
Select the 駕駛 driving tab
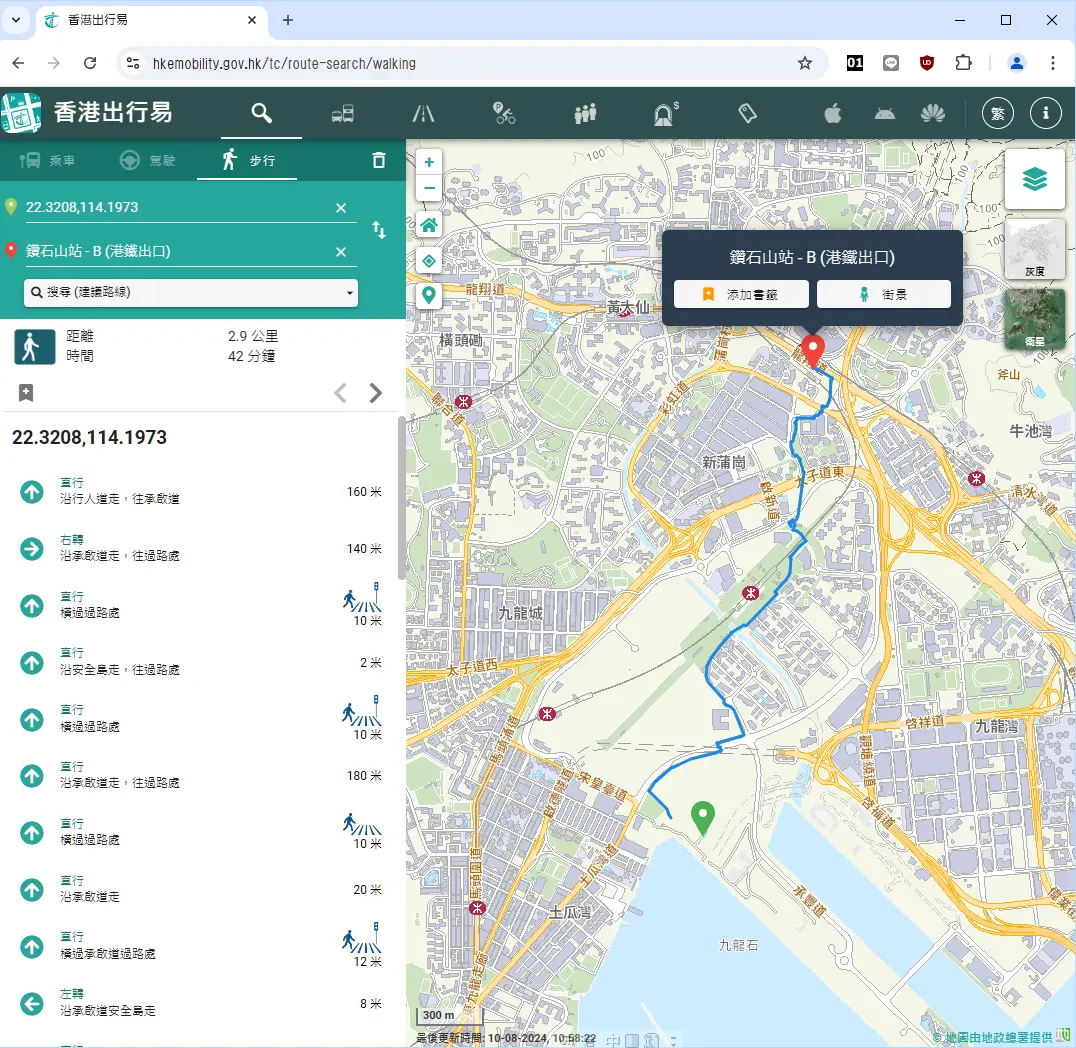pyautogui.click(x=148, y=161)
